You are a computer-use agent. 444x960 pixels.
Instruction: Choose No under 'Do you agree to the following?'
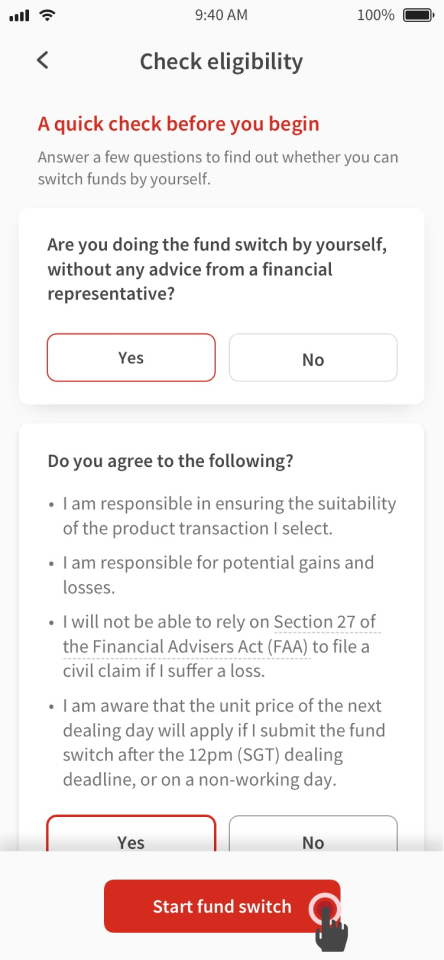tap(313, 833)
